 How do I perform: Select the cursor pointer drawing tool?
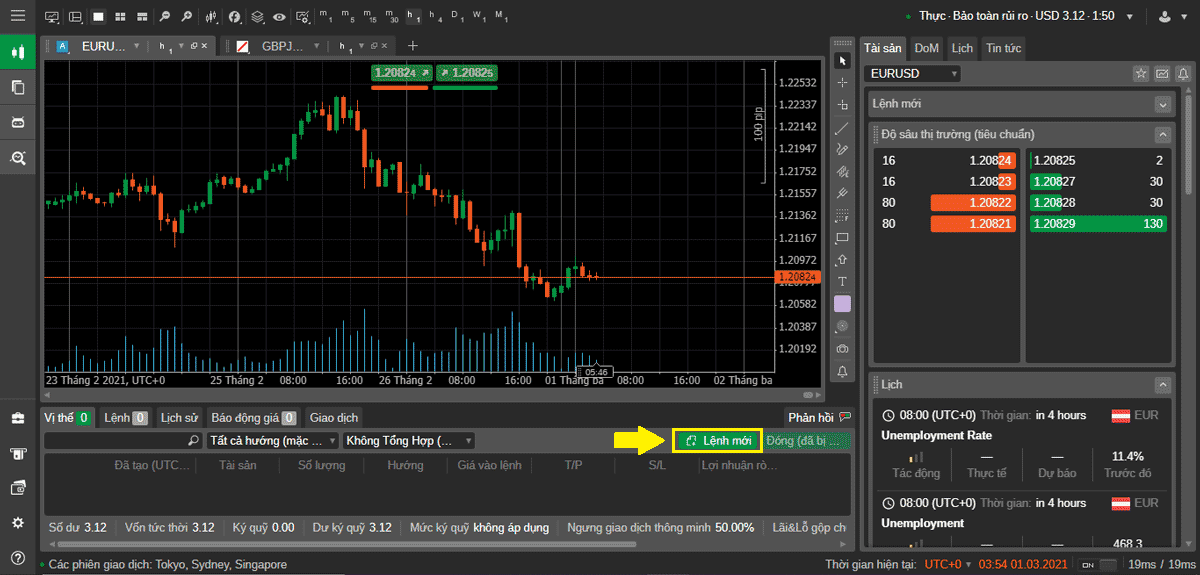pos(842,61)
